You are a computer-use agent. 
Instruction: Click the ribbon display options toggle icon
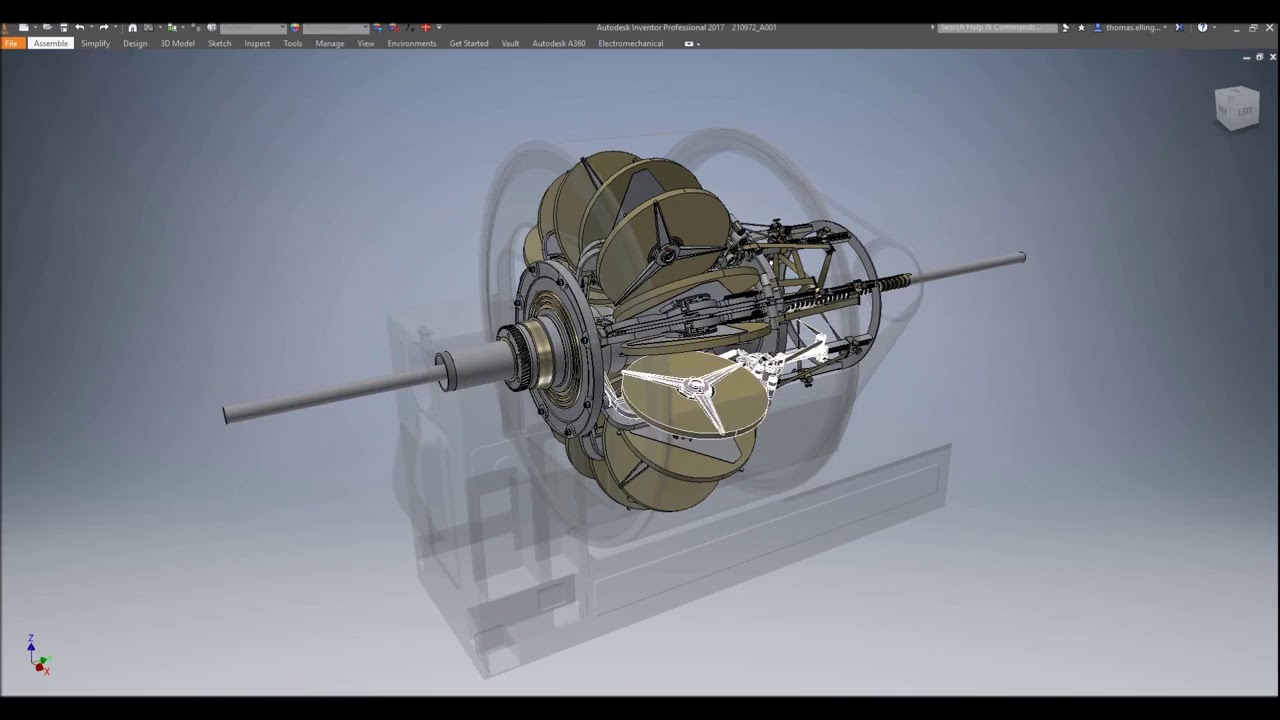click(x=689, y=43)
